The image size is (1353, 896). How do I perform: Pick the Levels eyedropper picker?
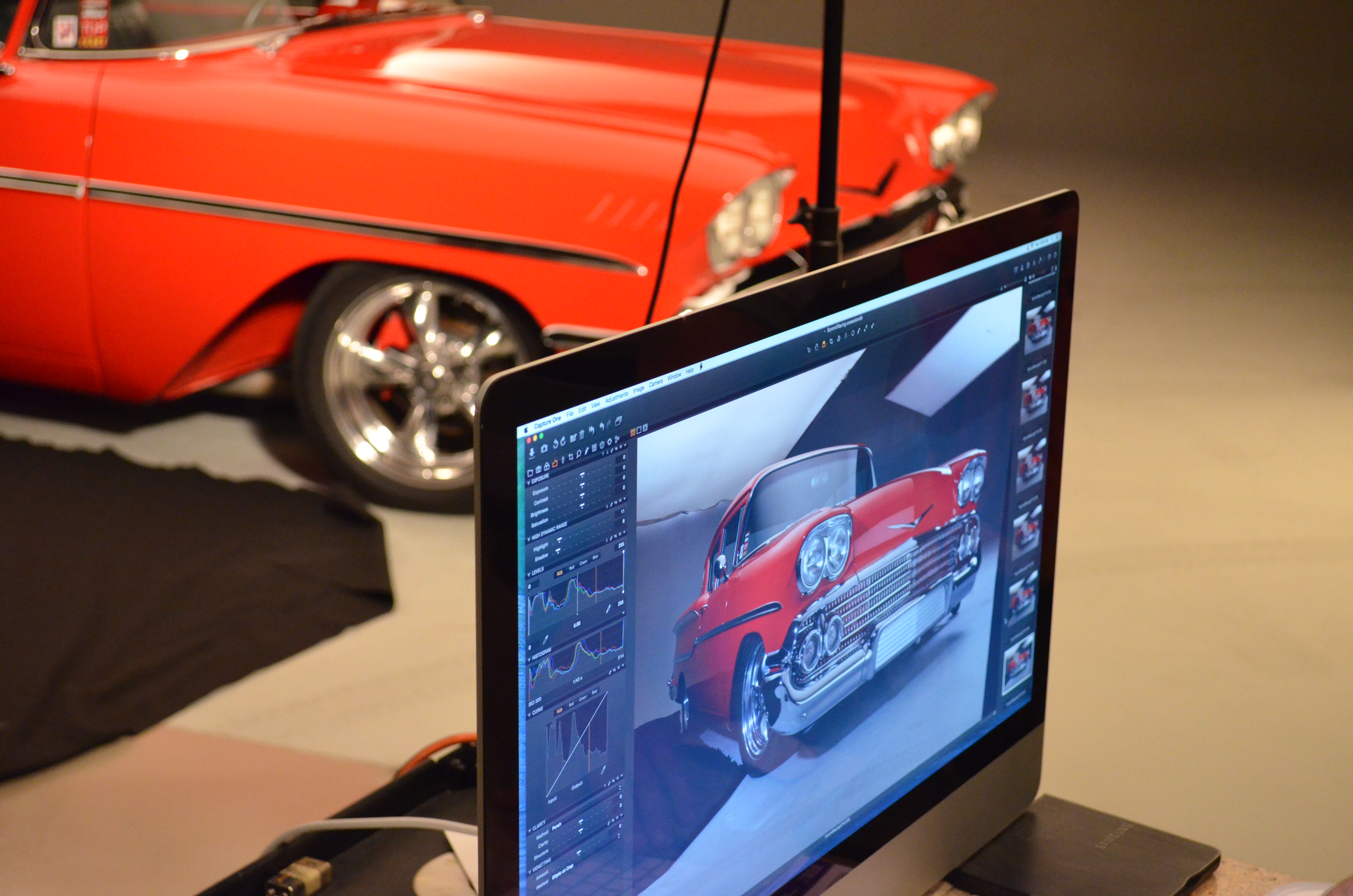(x=608, y=609)
